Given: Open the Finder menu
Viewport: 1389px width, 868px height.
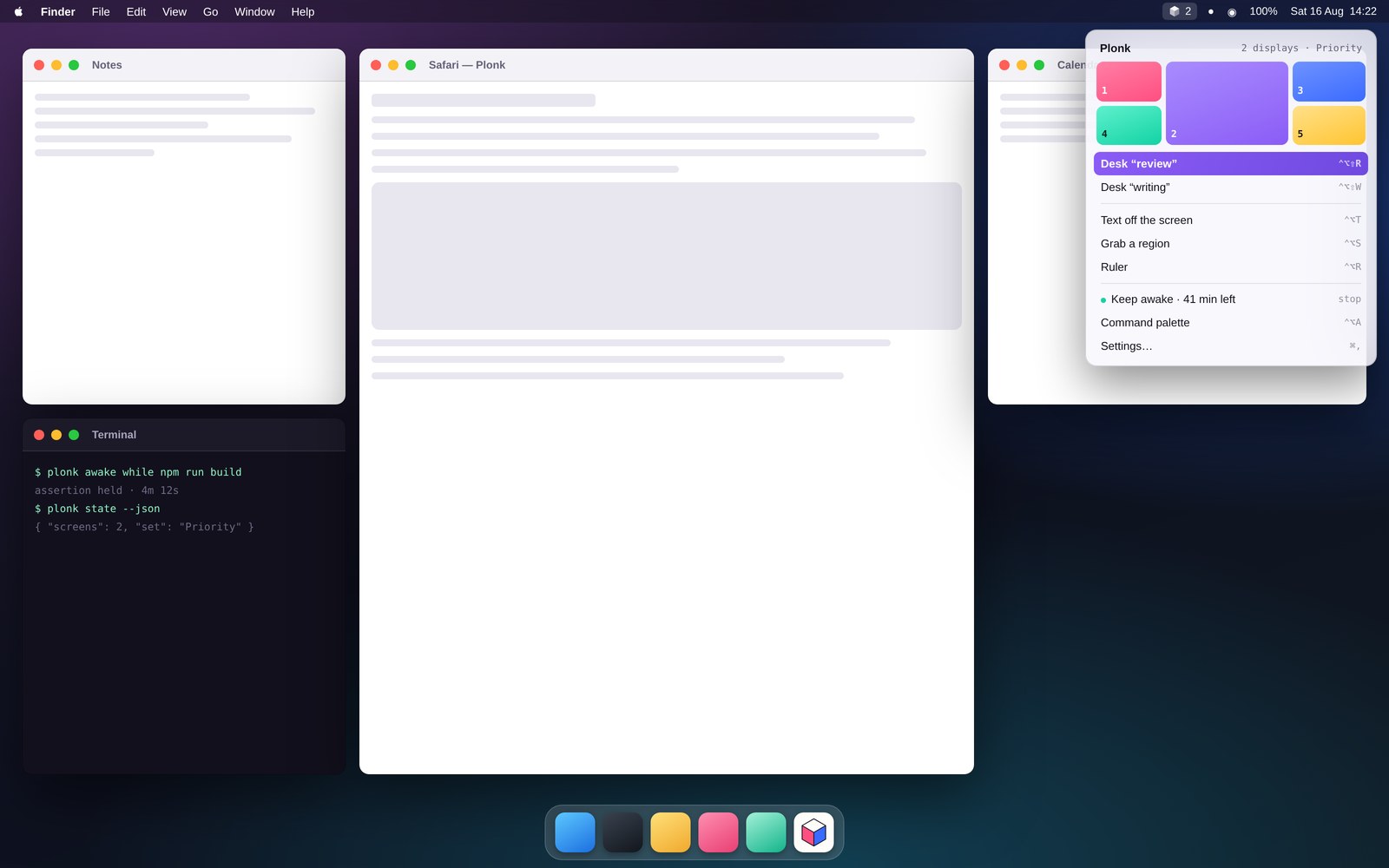Looking at the screenshot, I should 58,11.
